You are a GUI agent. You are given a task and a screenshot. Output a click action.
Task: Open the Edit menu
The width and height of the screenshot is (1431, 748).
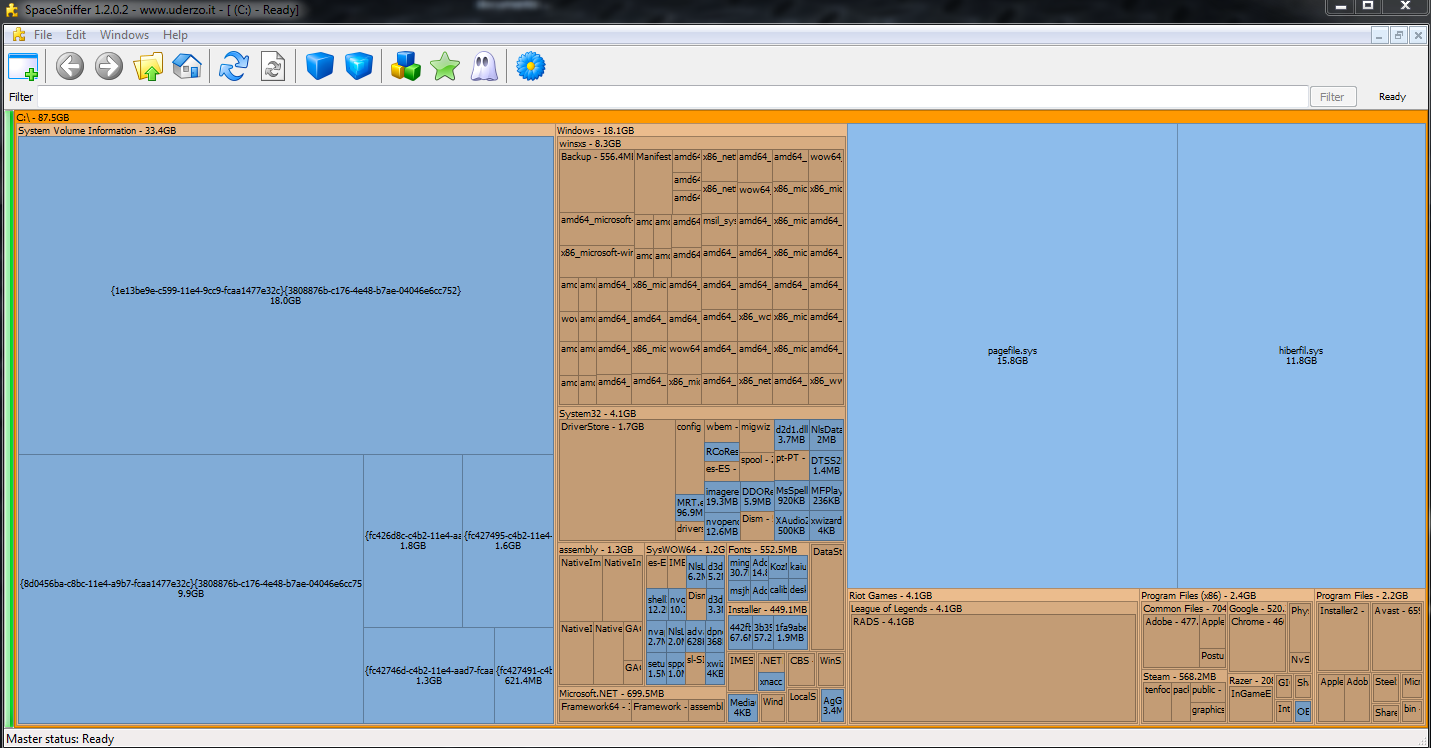[x=76, y=35]
